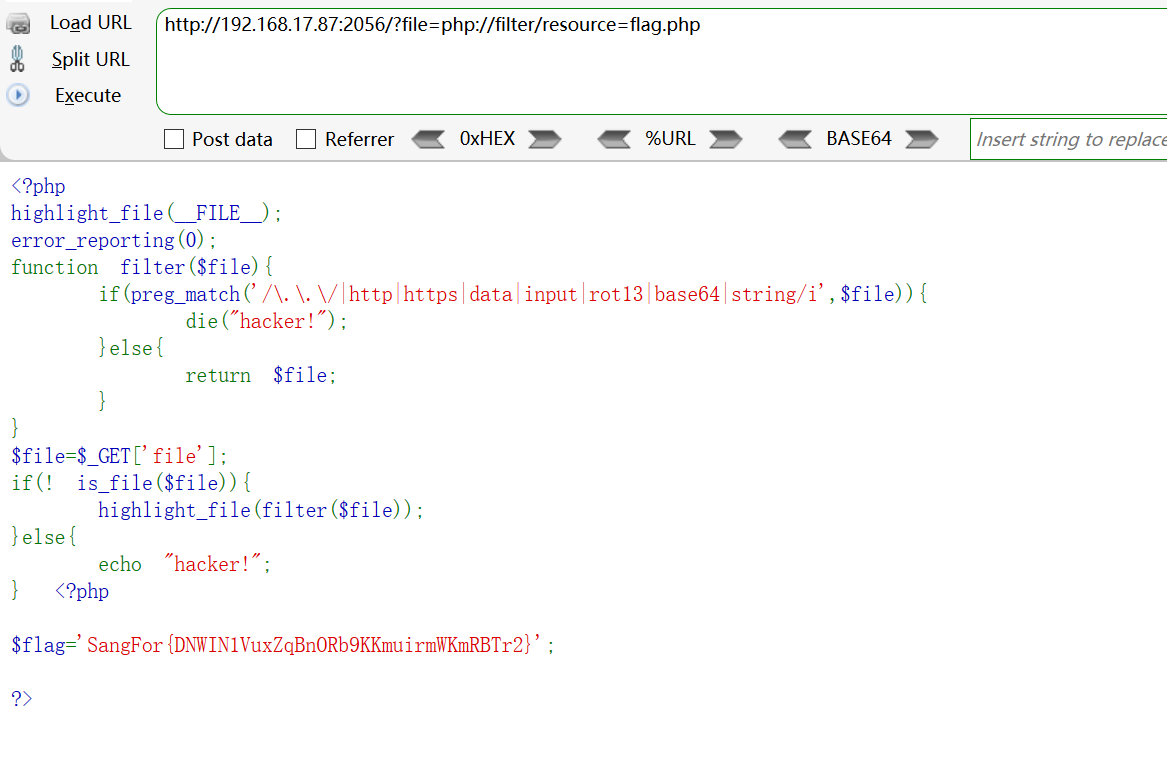Click the %URL encoding label
This screenshot has width=1167, height=762.
coord(671,138)
